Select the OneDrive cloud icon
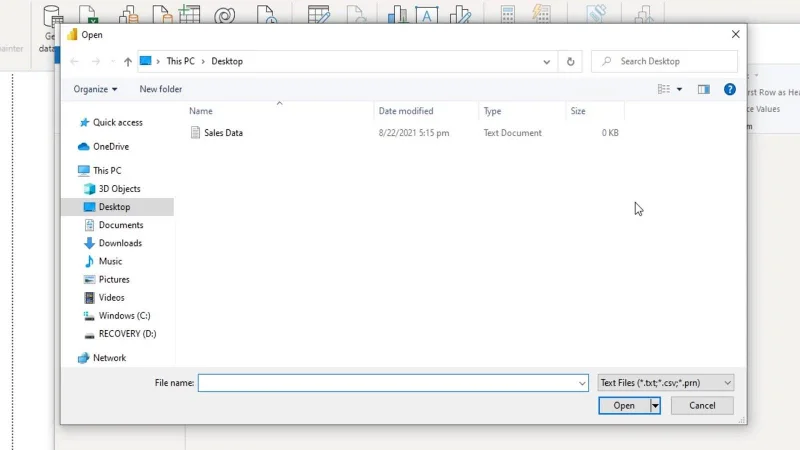The width and height of the screenshot is (800, 450). (x=84, y=146)
